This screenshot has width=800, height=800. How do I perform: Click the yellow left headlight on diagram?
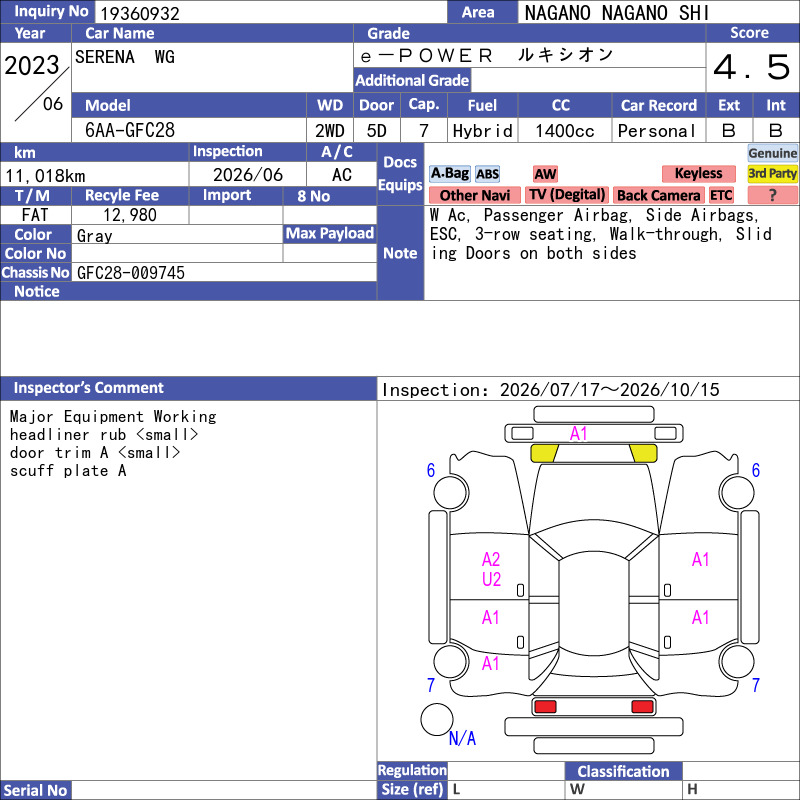pos(544,453)
